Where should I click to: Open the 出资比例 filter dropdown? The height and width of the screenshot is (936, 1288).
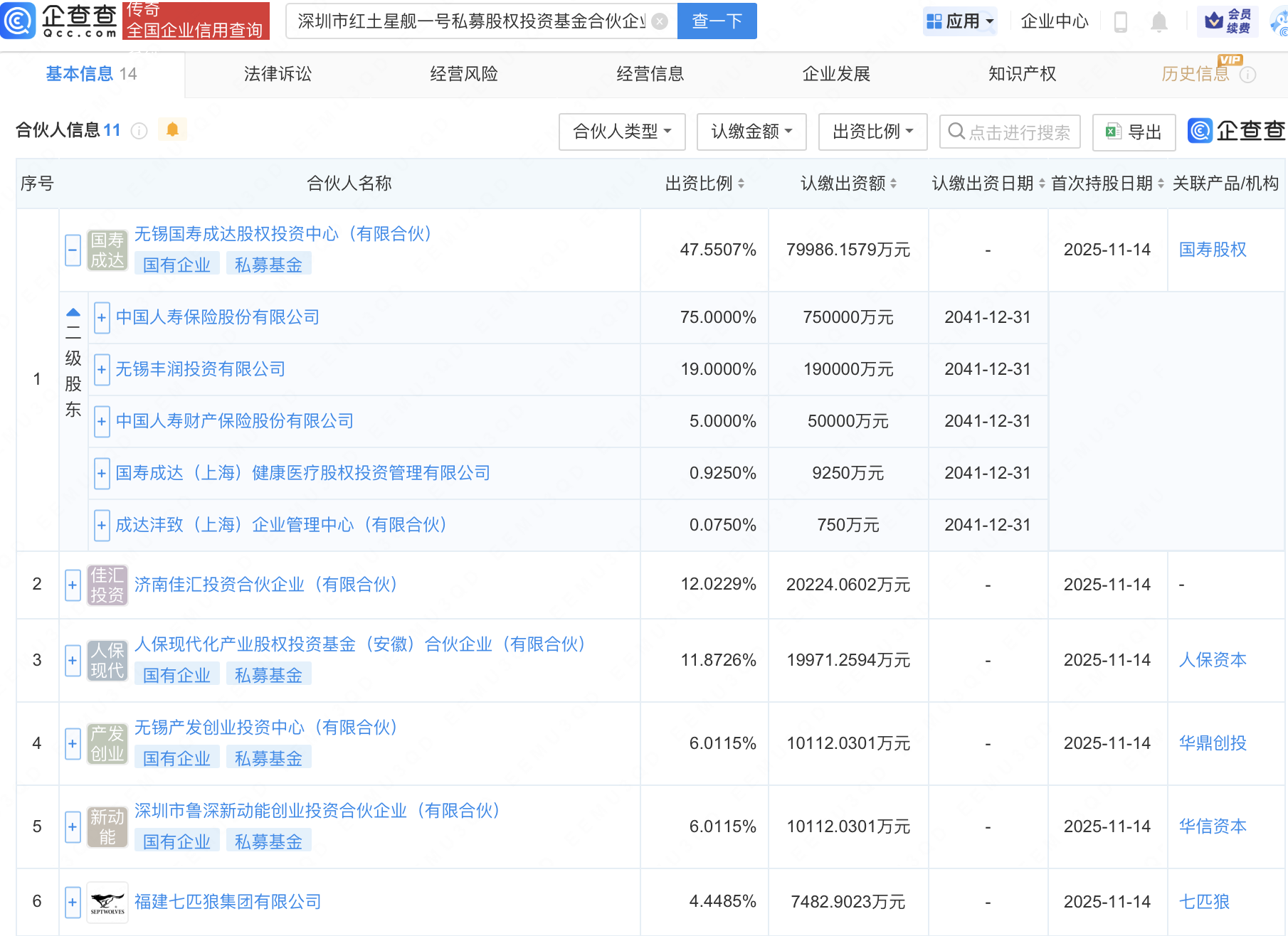click(x=872, y=132)
